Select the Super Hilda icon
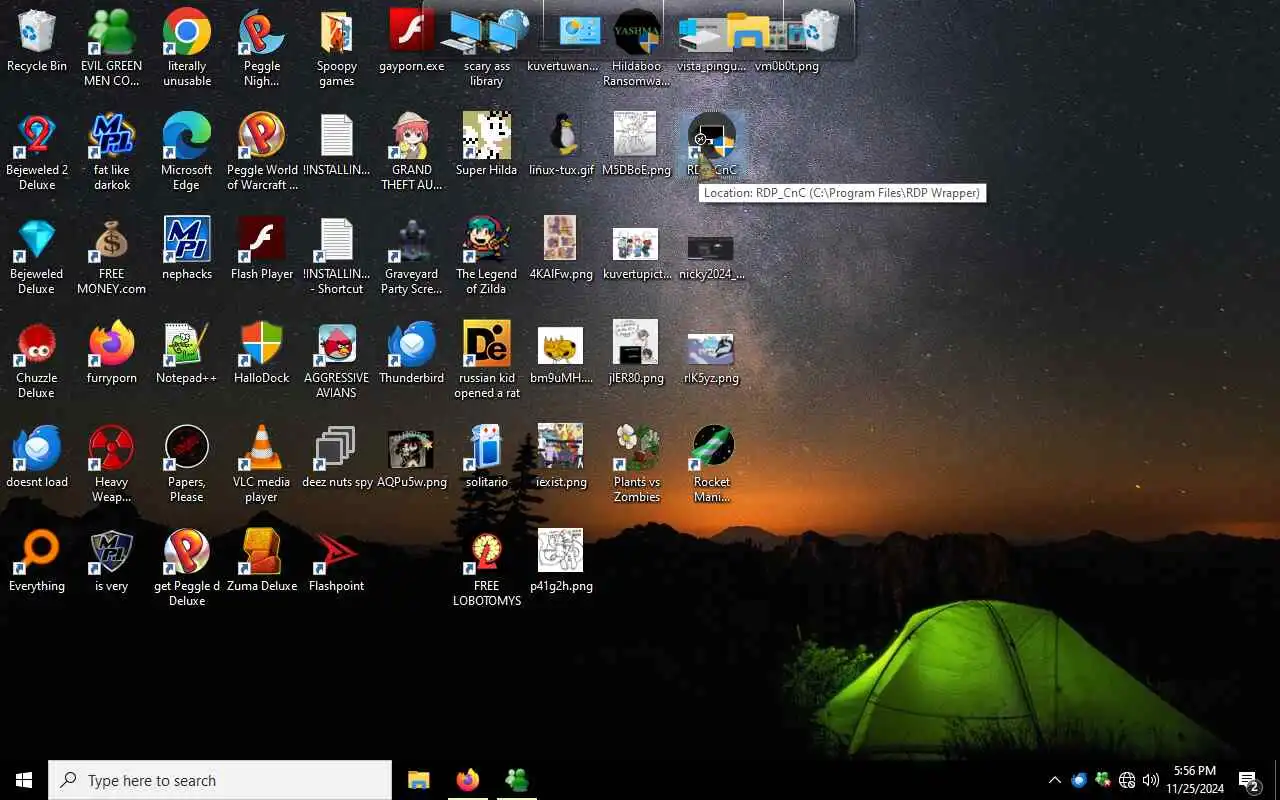 coord(487,144)
